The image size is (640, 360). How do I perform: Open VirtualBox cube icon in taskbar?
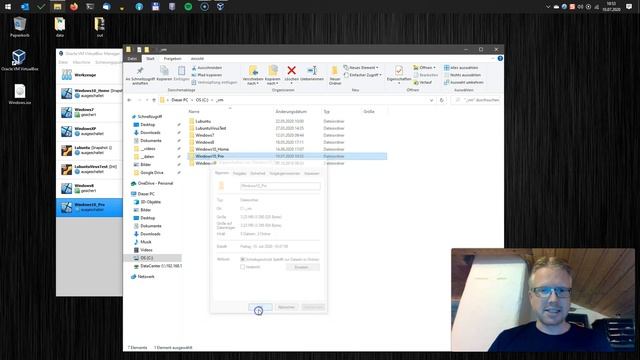[220, 7]
